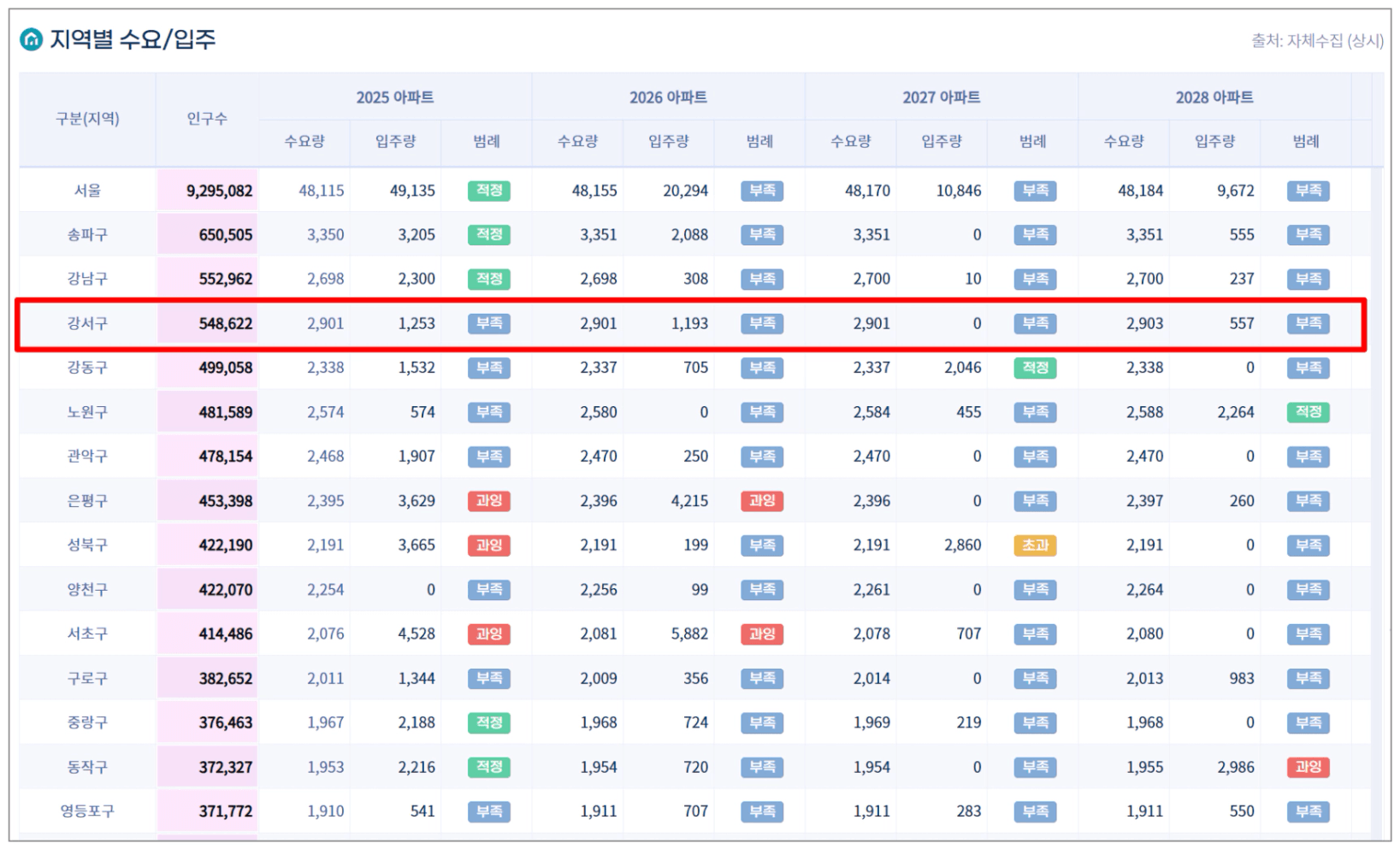The image size is (1400, 849).
Task: Select the 동작구 region name
Action: (87, 767)
